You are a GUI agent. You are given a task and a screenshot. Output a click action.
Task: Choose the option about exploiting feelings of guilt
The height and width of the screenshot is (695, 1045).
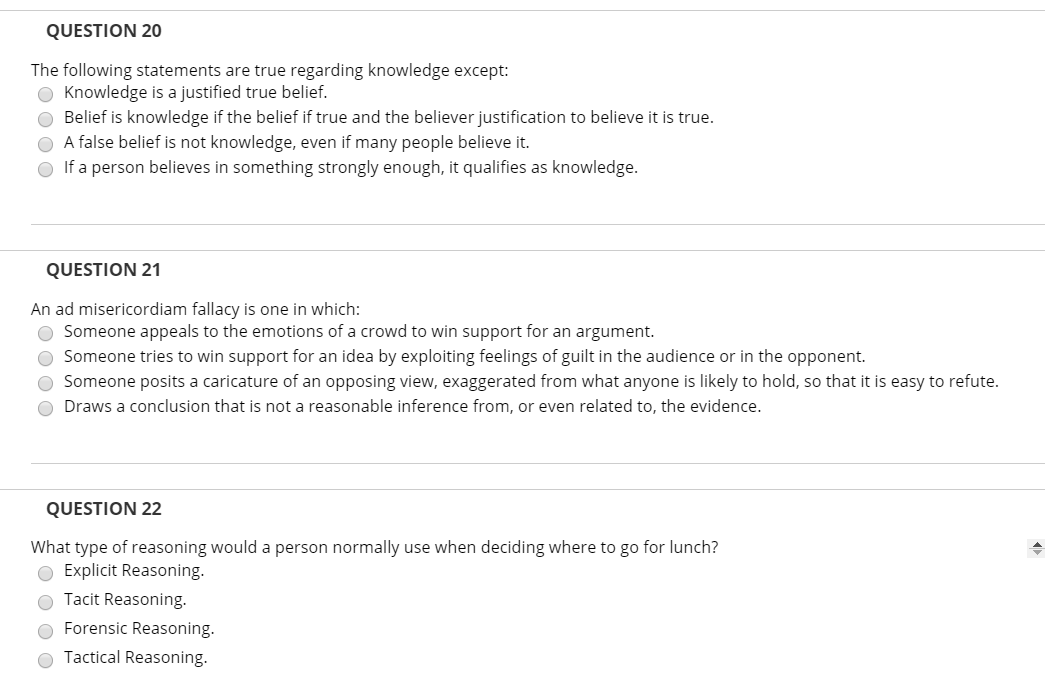(x=45, y=357)
